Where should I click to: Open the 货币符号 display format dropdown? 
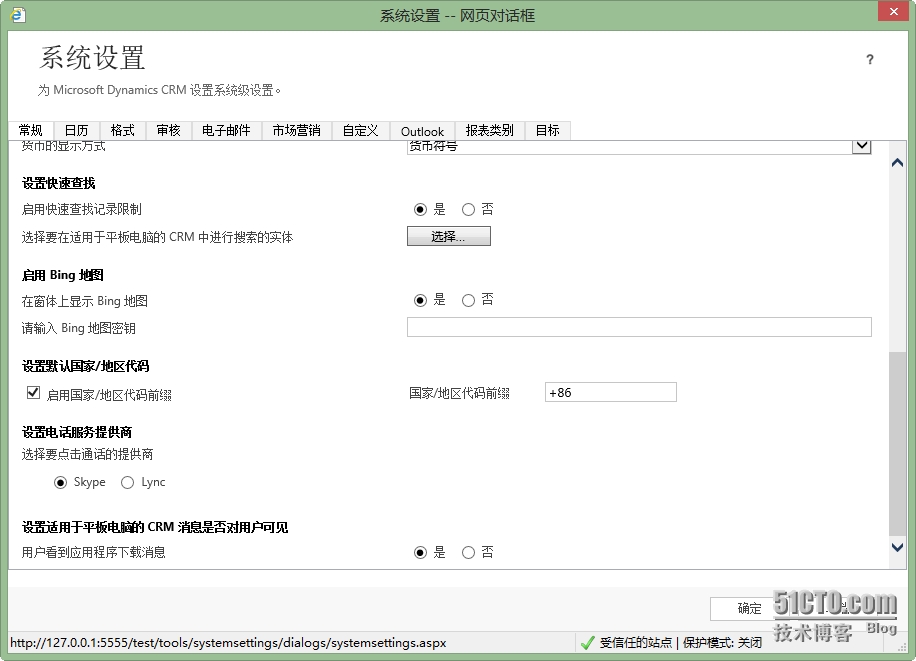[862, 146]
